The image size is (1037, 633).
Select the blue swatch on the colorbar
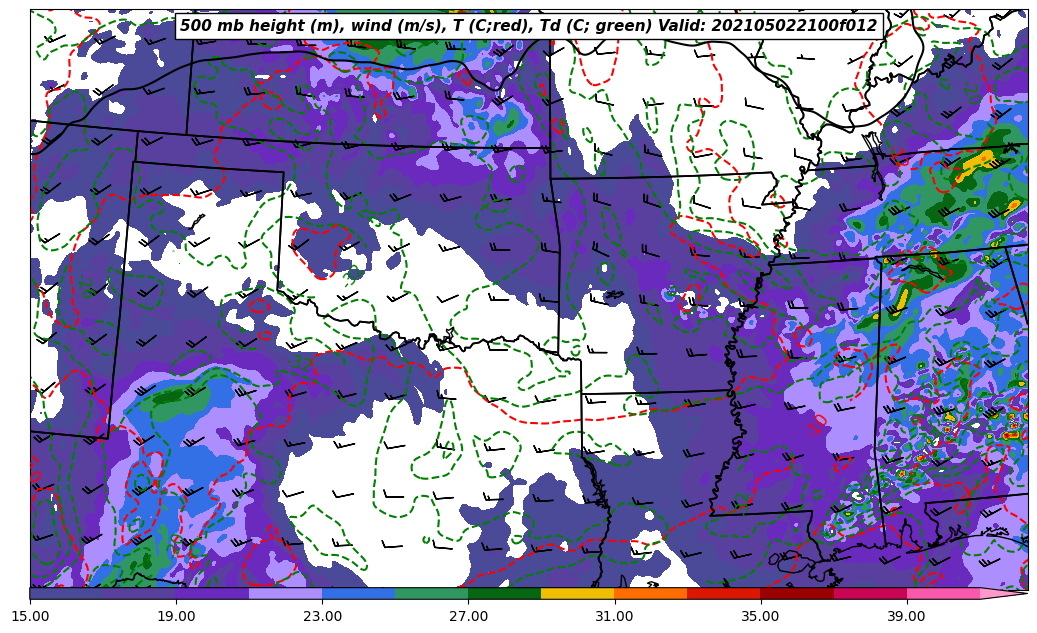[358, 593]
